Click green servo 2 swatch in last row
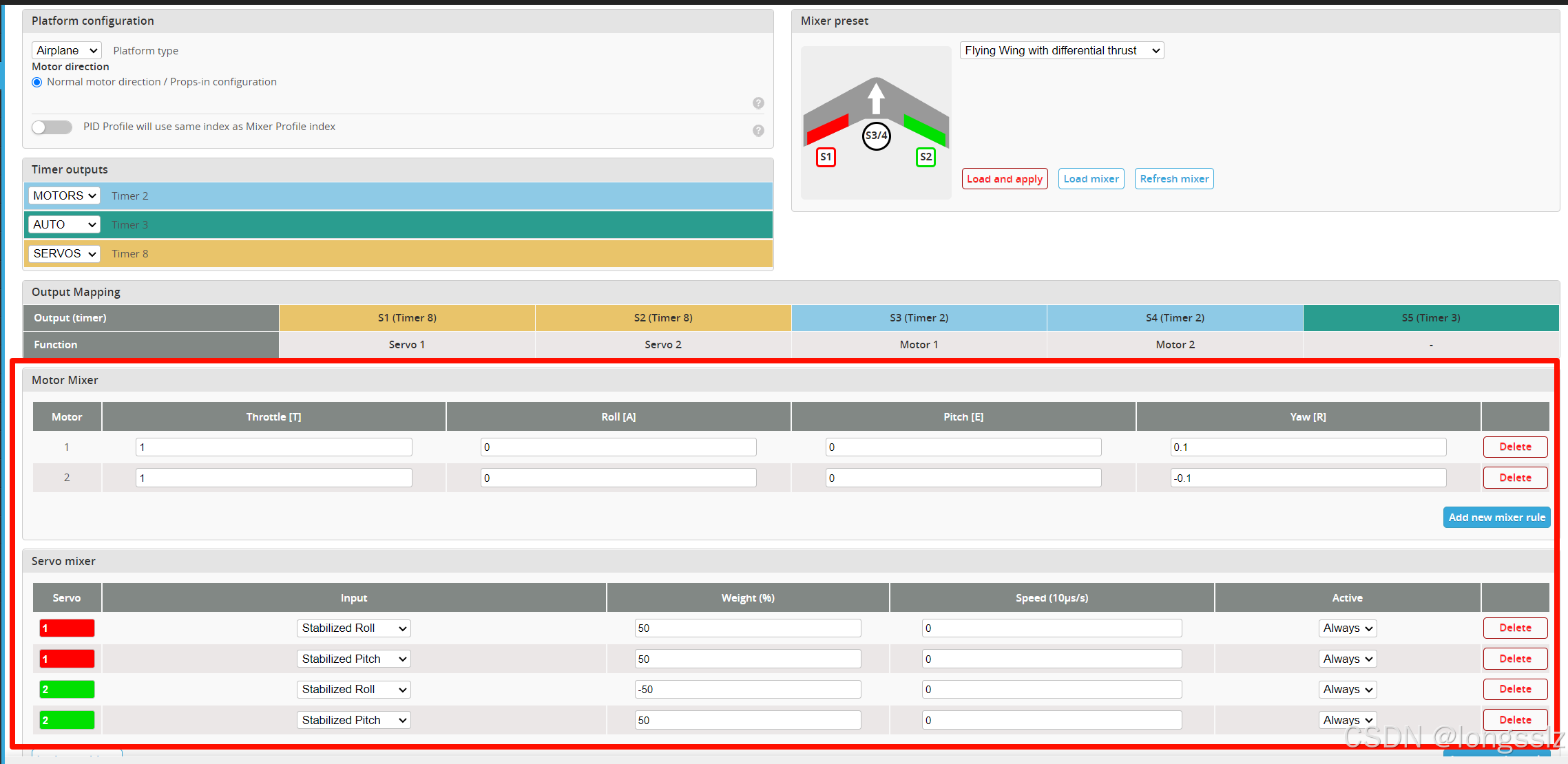Viewport: 1568px width, 764px height. click(x=67, y=721)
